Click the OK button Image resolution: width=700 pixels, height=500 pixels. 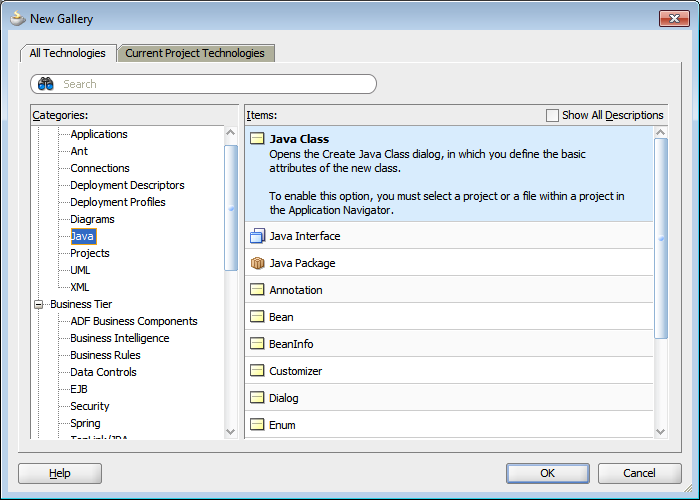(x=548, y=473)
